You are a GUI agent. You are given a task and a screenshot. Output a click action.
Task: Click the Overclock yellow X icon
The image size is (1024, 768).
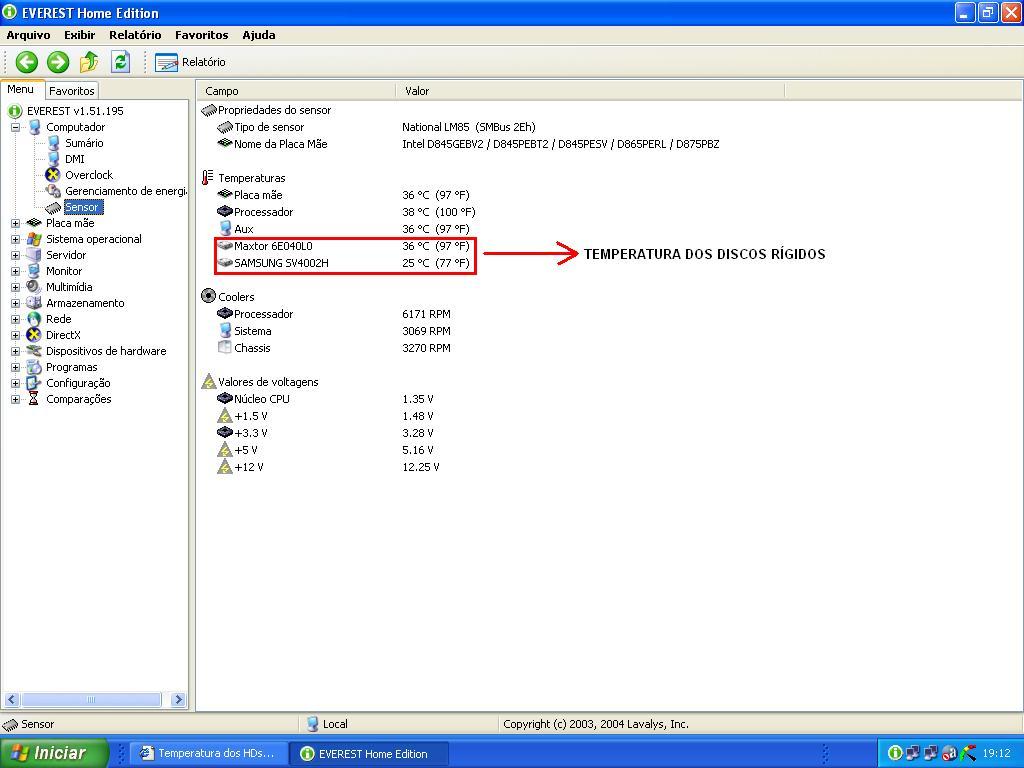coord(53,175)
